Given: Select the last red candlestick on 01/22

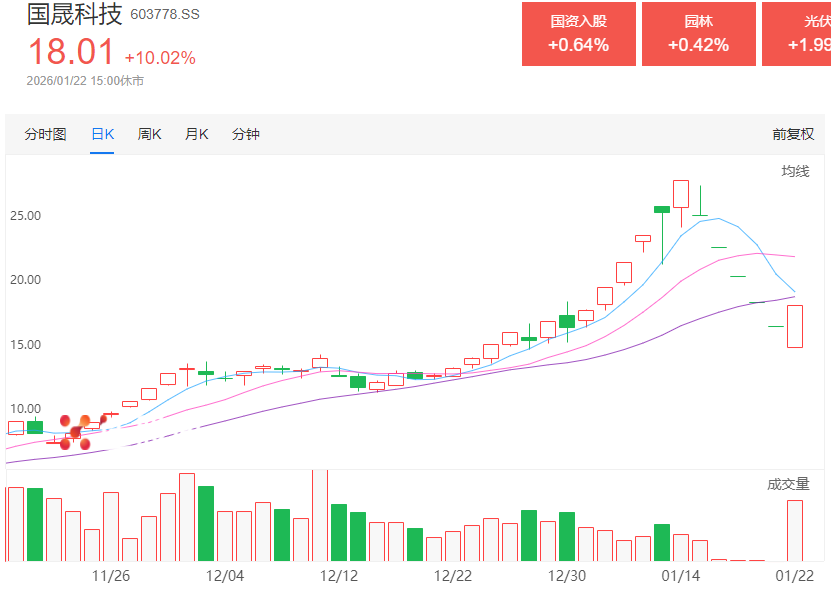Looking at the screenshot, I should point(795,326).
